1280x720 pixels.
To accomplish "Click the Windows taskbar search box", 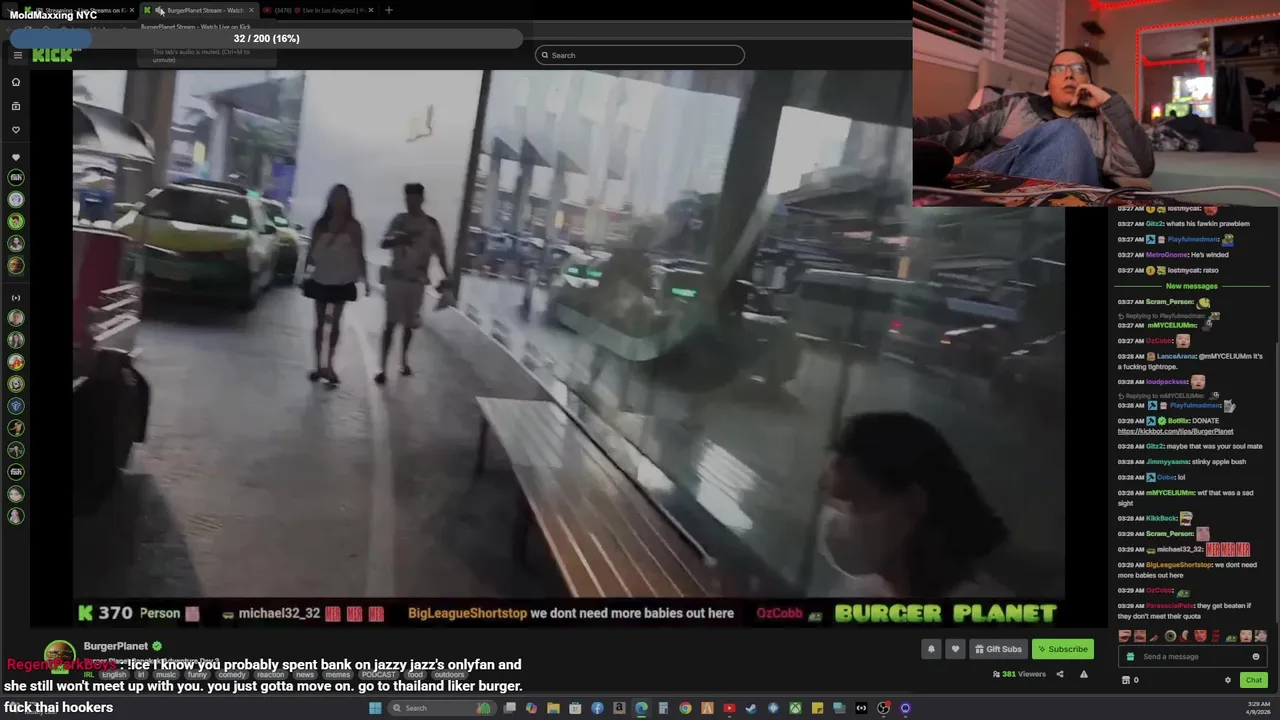I will click(440, 708).
